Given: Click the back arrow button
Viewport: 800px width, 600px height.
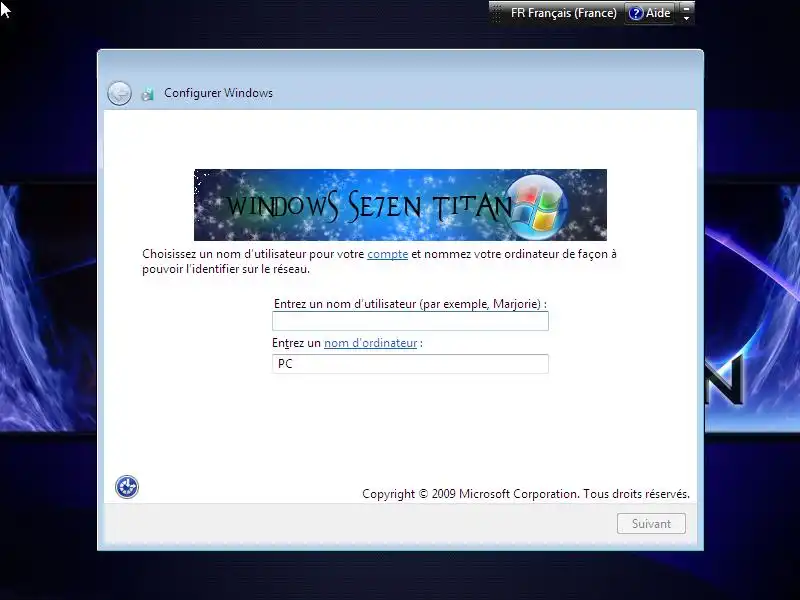Looking at the screenshot, I should [119, 93].
